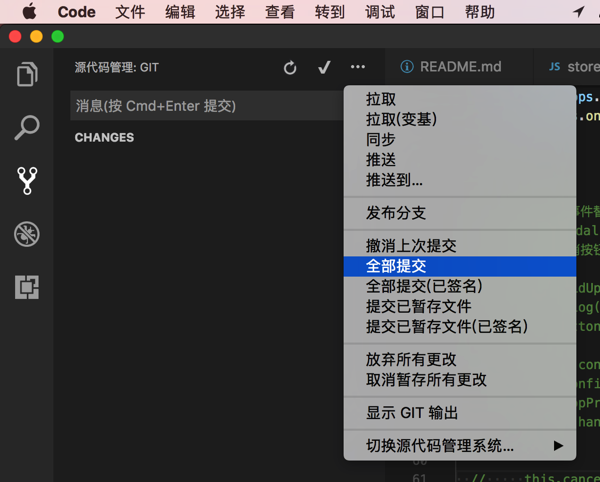
Task: Click the README.md info icon
Action: tap(407, 67)
